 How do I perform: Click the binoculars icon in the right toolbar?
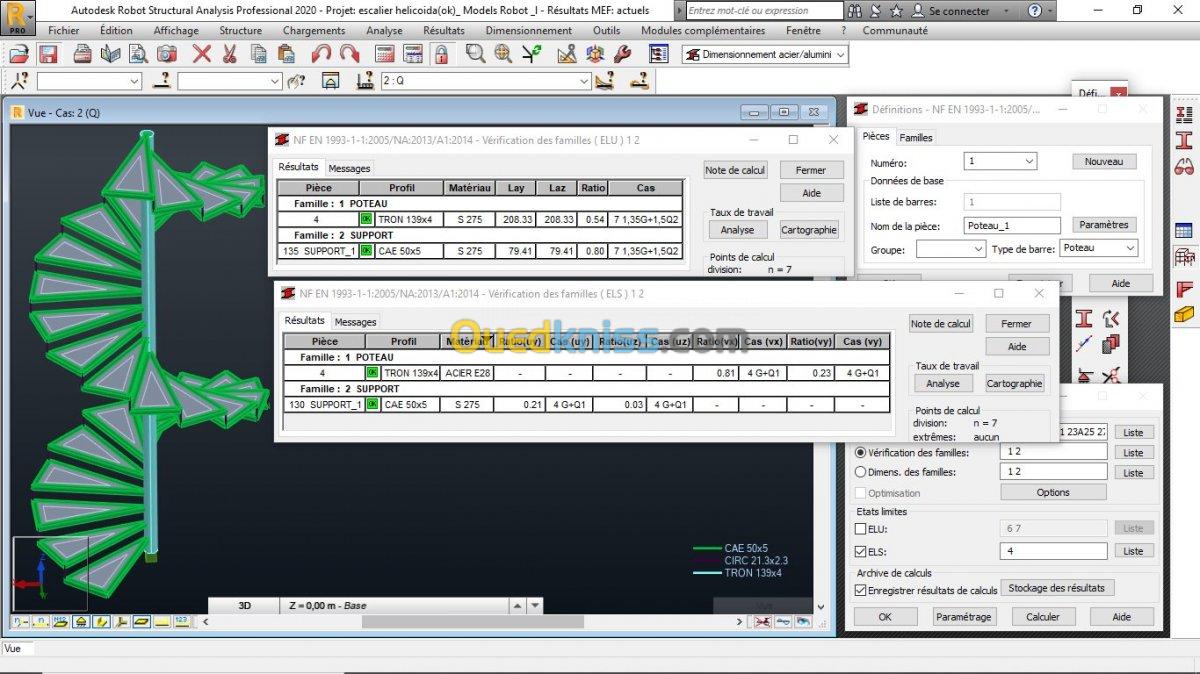coord(1184,166)
